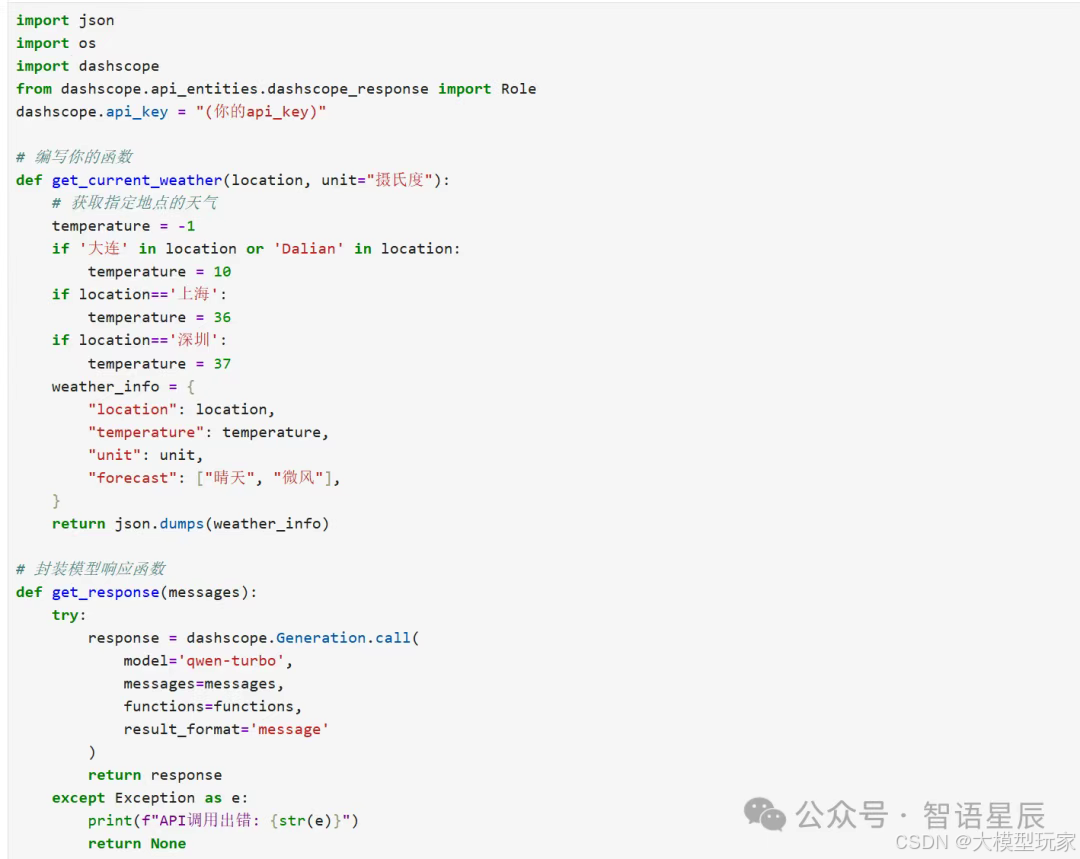Click the dictionary key "forecast"
Image resolution: width=1080 pixels, height=859 pixels.
coord(132,478)
